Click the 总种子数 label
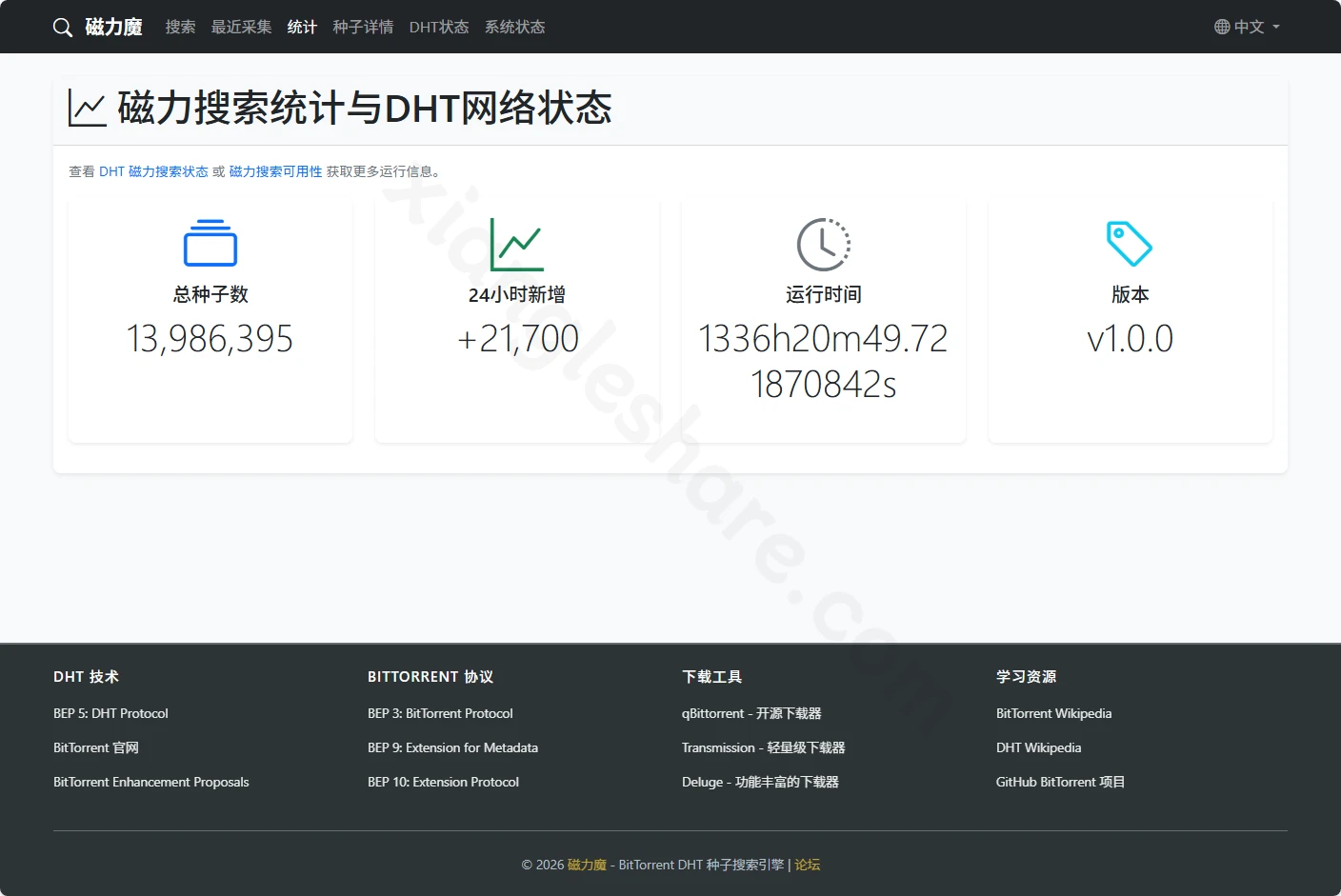 pyautogui.click(x=210, y=294)
